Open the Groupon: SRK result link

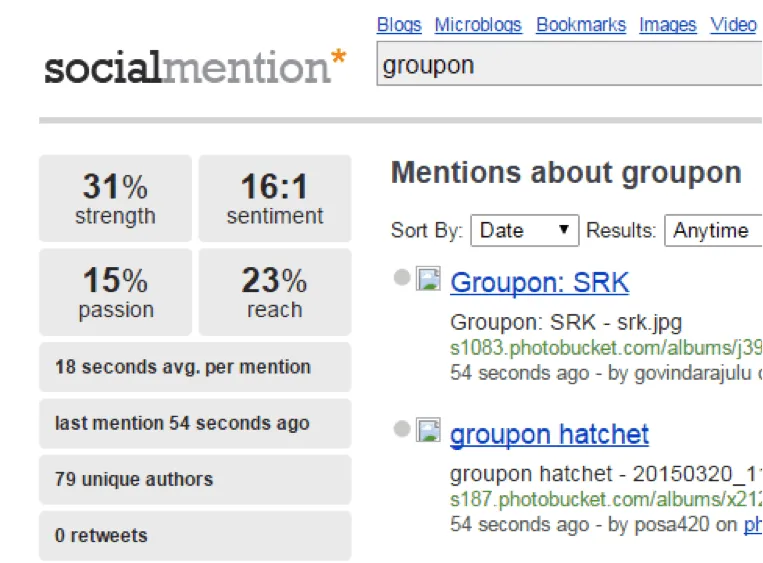coord(539,282)
